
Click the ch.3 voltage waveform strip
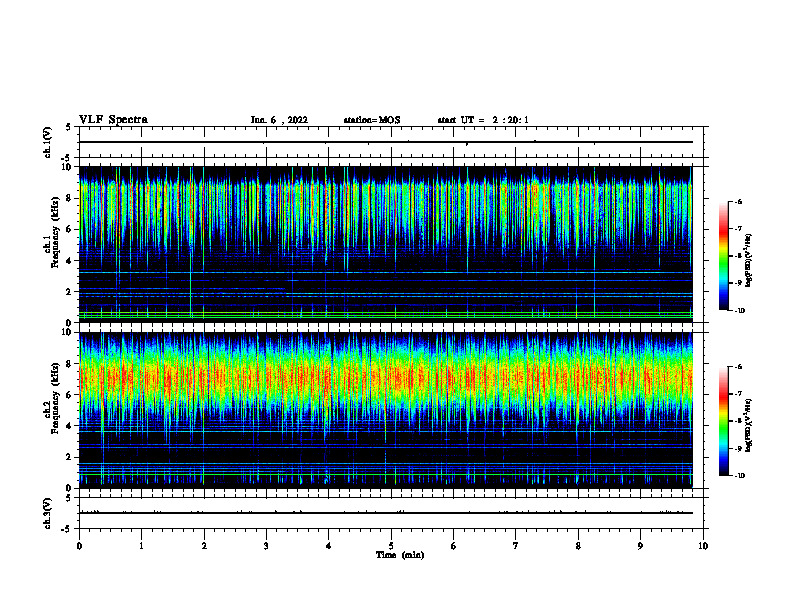391,513
